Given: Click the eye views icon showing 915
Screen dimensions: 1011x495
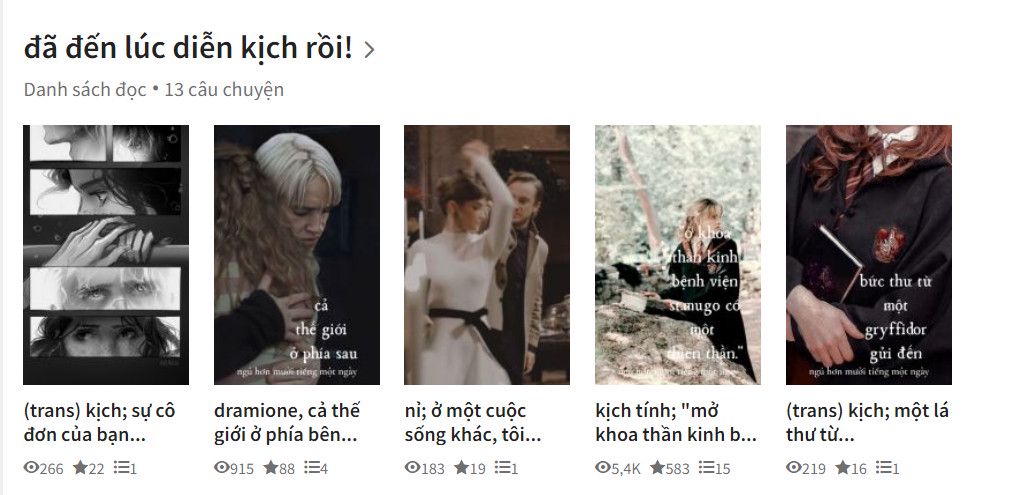Looking at the screenshot, I should click(222, 467).
